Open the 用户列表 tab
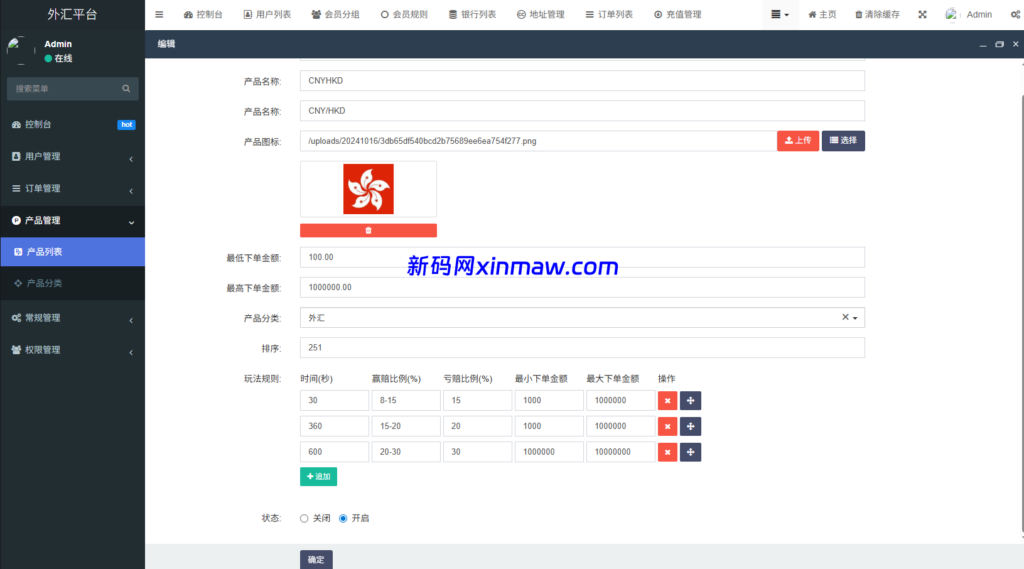 click(x=267, y=14)
